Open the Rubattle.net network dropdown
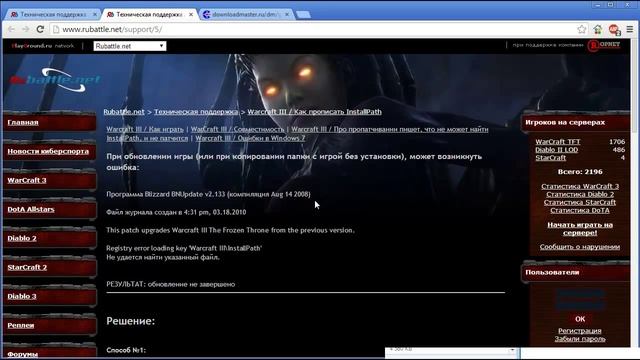 click(x=130, y=46)
